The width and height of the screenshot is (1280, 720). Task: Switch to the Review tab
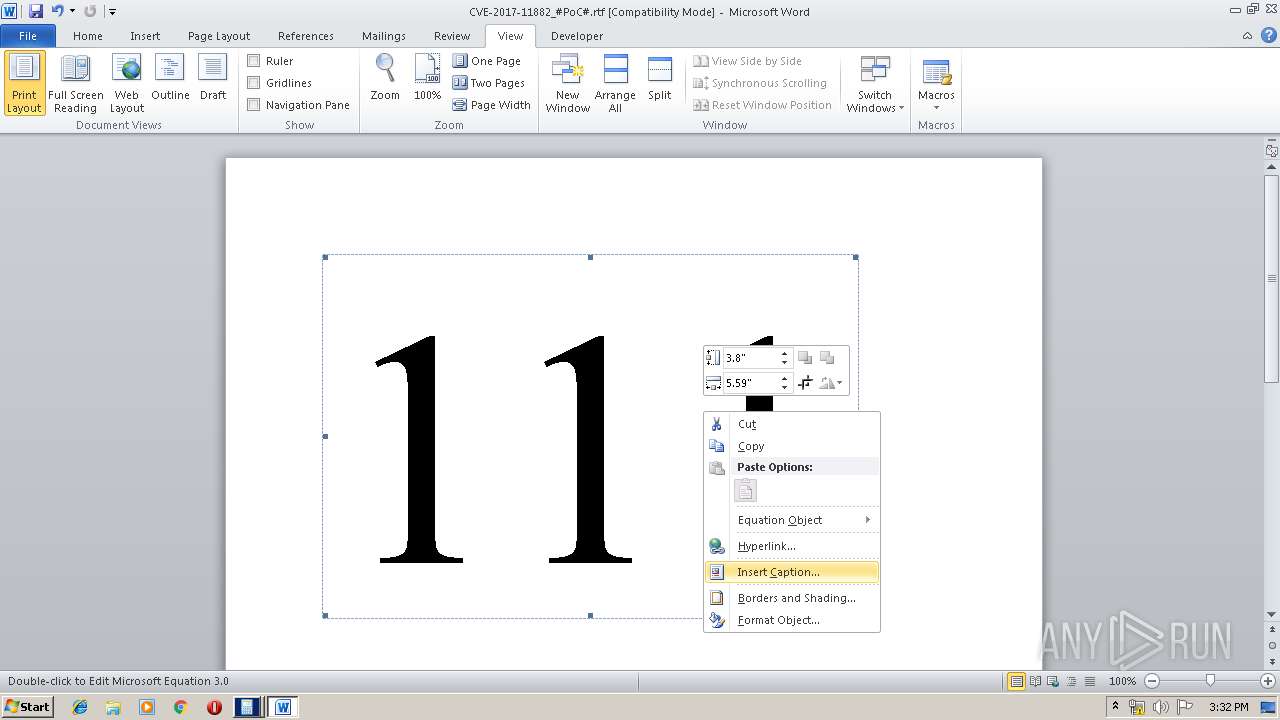[452, 36]
